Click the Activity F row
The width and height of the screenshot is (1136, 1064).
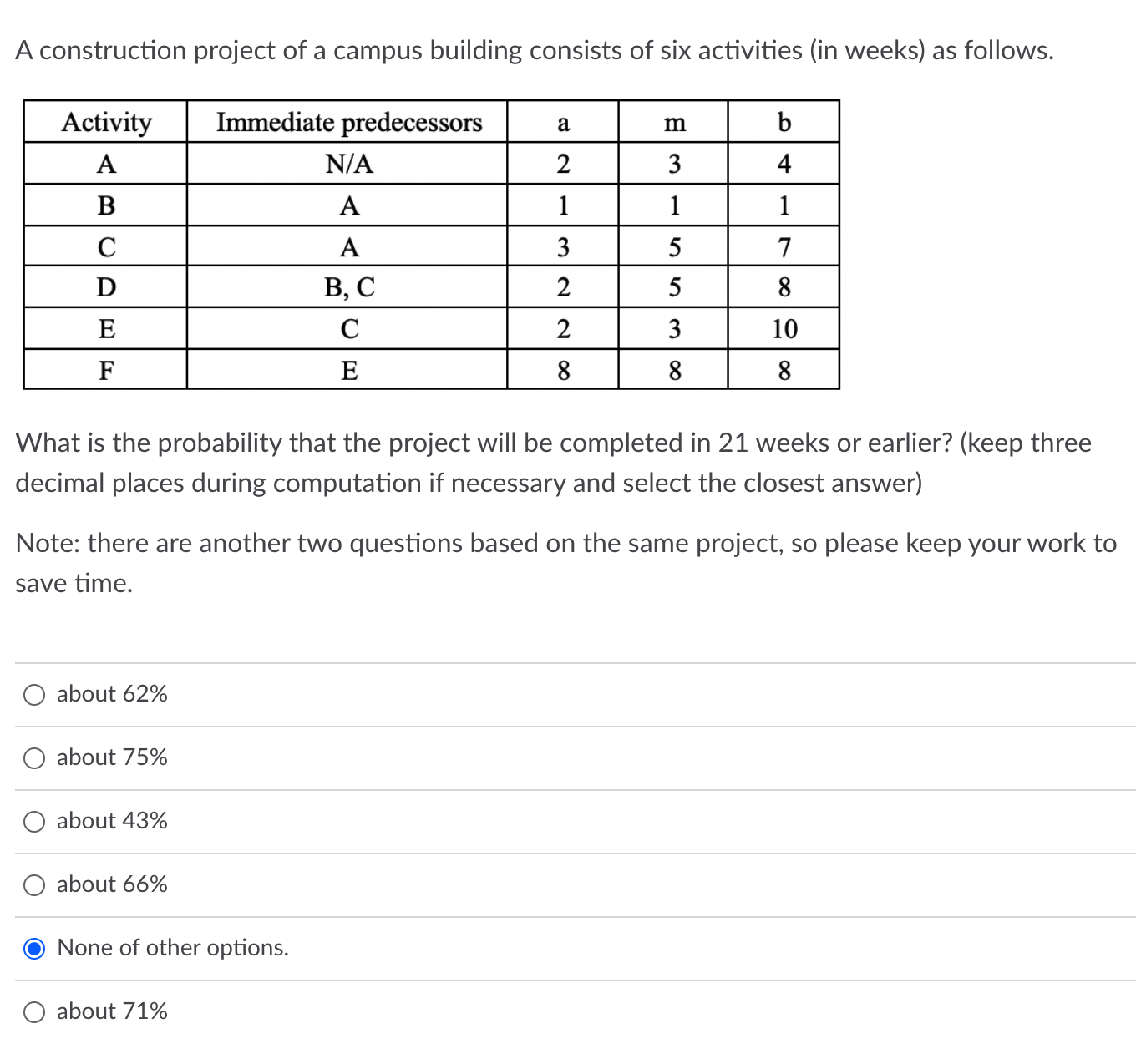105,370
